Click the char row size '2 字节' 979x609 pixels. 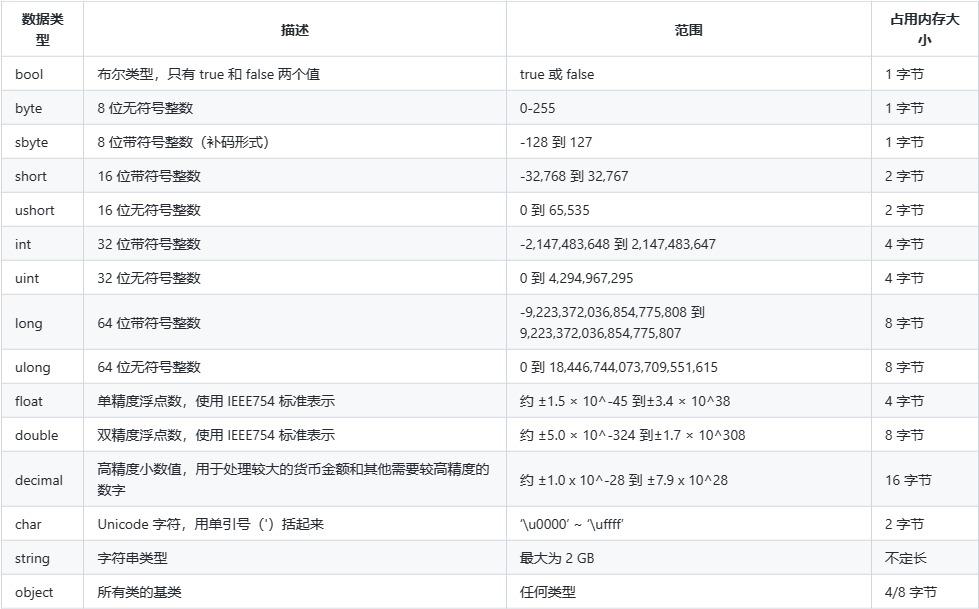pyautogui.click(x=904, y=524)
